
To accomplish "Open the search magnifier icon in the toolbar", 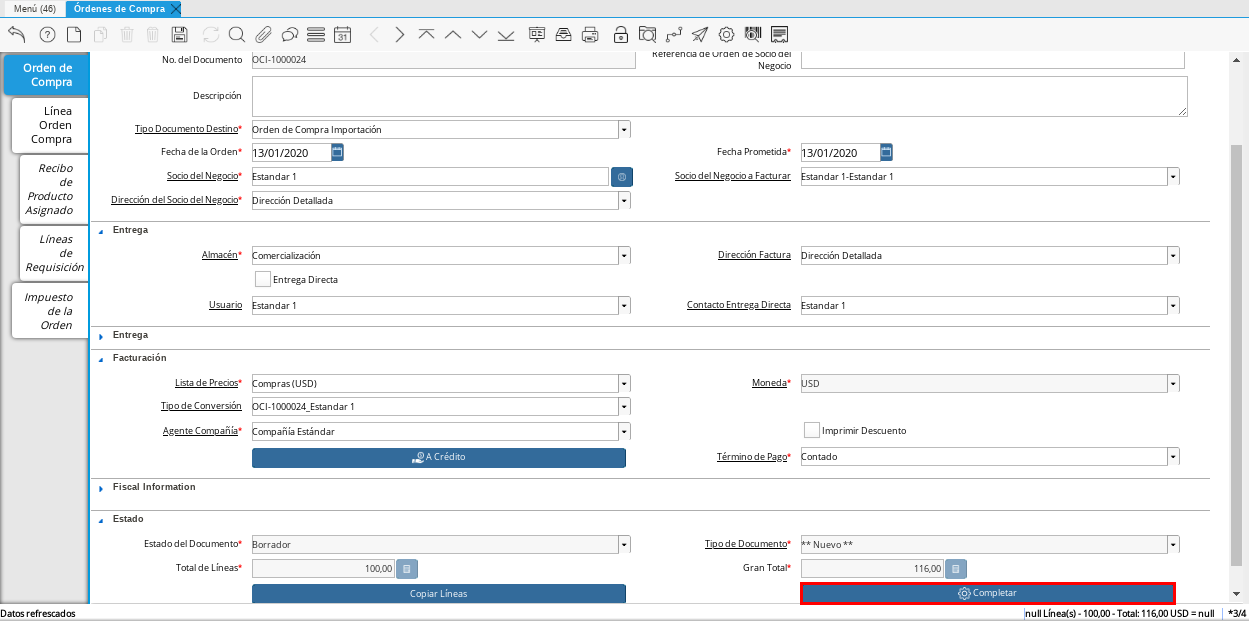I will (x=237, y=35).
